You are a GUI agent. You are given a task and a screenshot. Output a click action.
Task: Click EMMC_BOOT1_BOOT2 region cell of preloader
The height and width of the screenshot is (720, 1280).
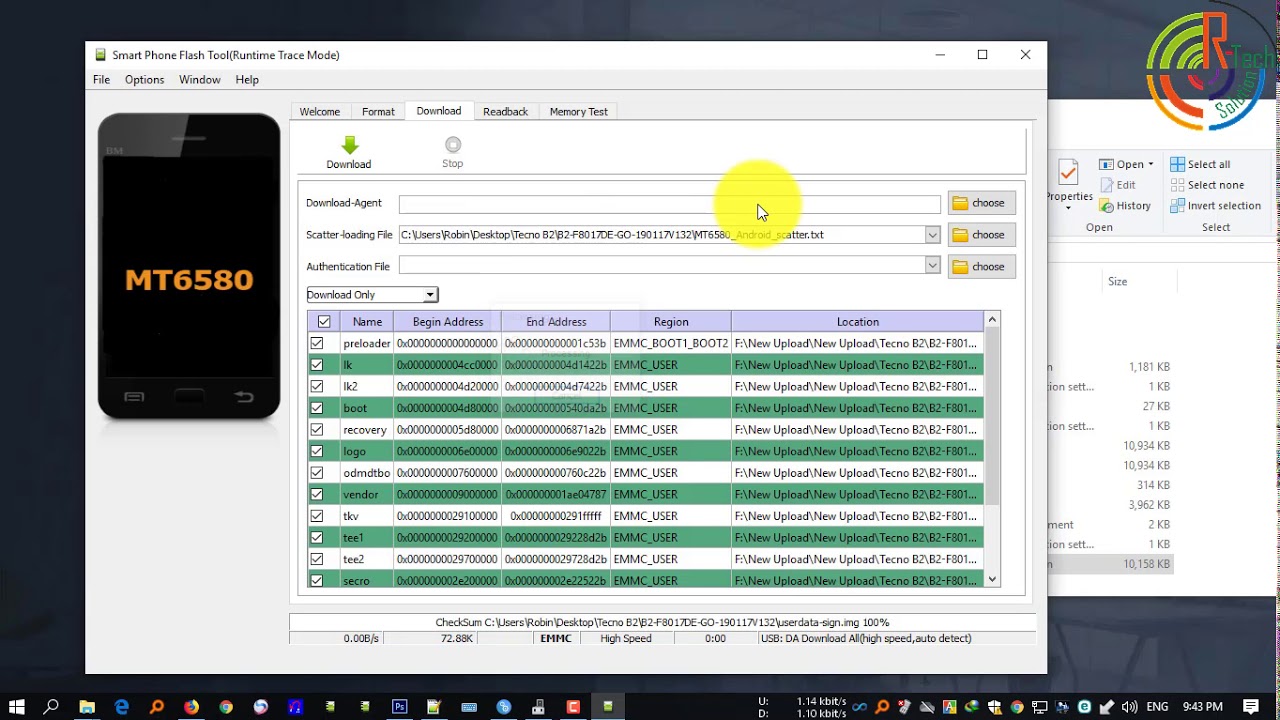[x=671, y=343]
